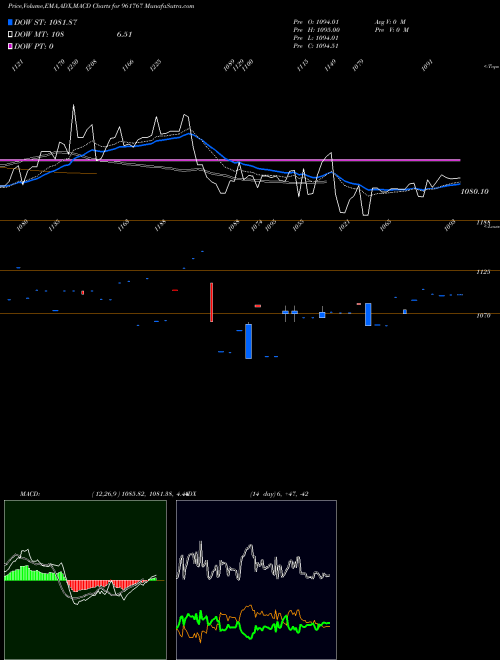Click the tall red candlestick
Image resolution: width=500 pixels, height=660 pixels.
[211, 302]
